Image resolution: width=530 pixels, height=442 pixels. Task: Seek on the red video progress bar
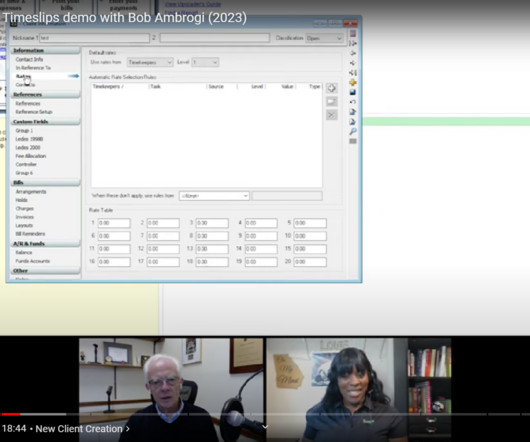click(x=10, y=414)
